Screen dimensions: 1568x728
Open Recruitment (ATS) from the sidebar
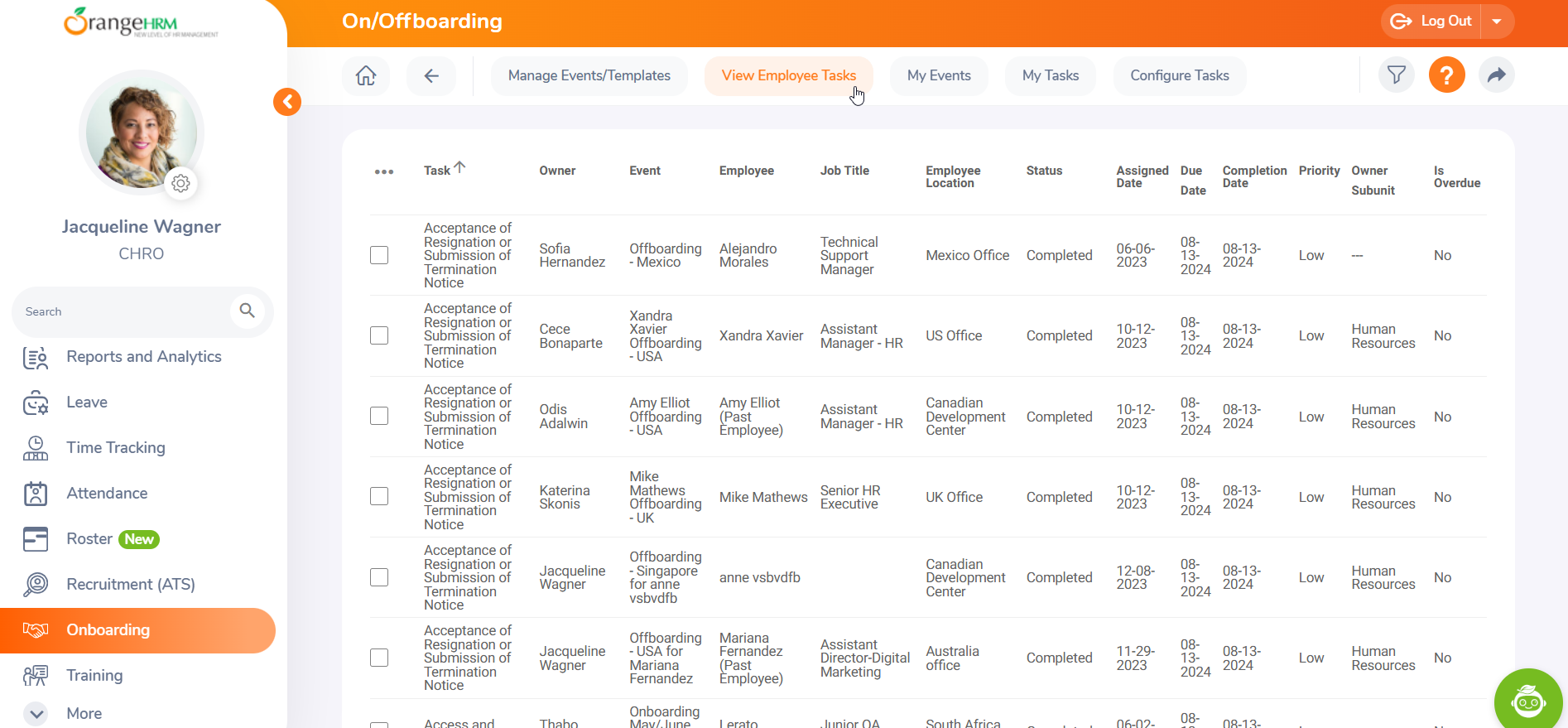(131, 584)
